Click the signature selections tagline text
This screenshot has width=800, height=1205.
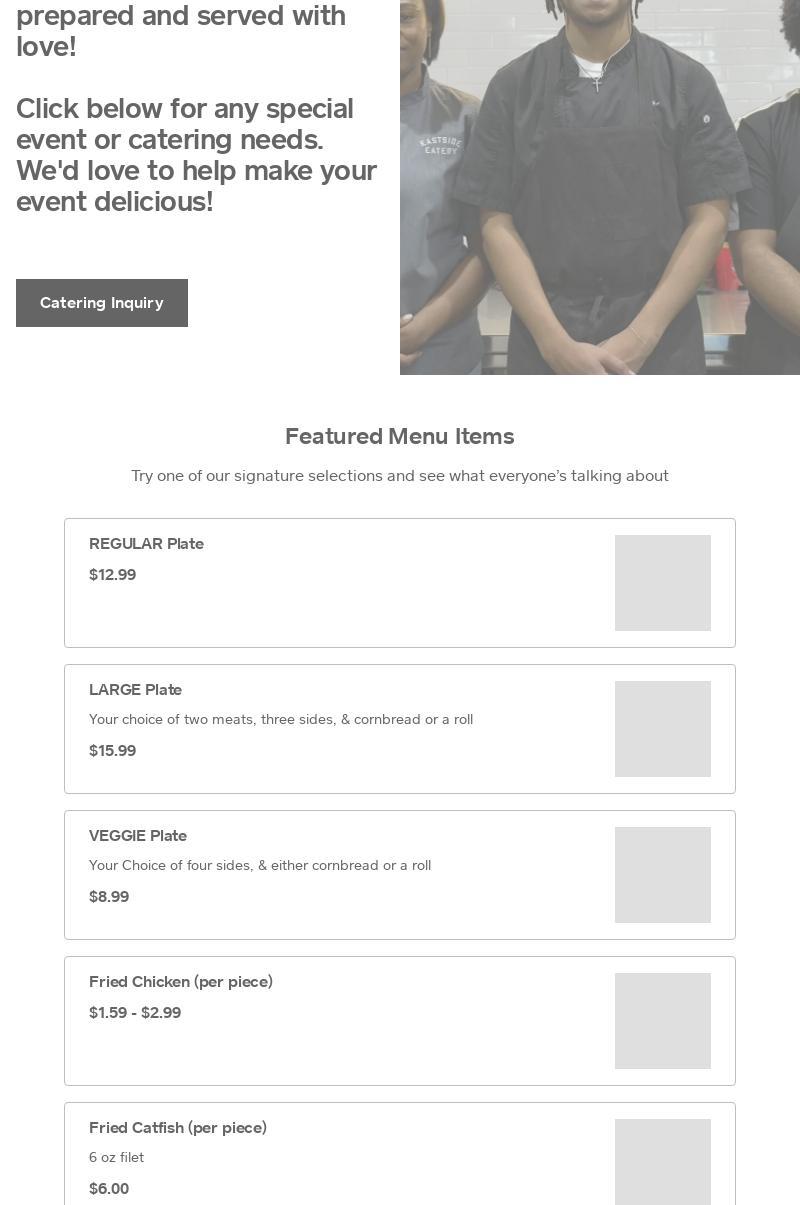[x=399, y=475]
